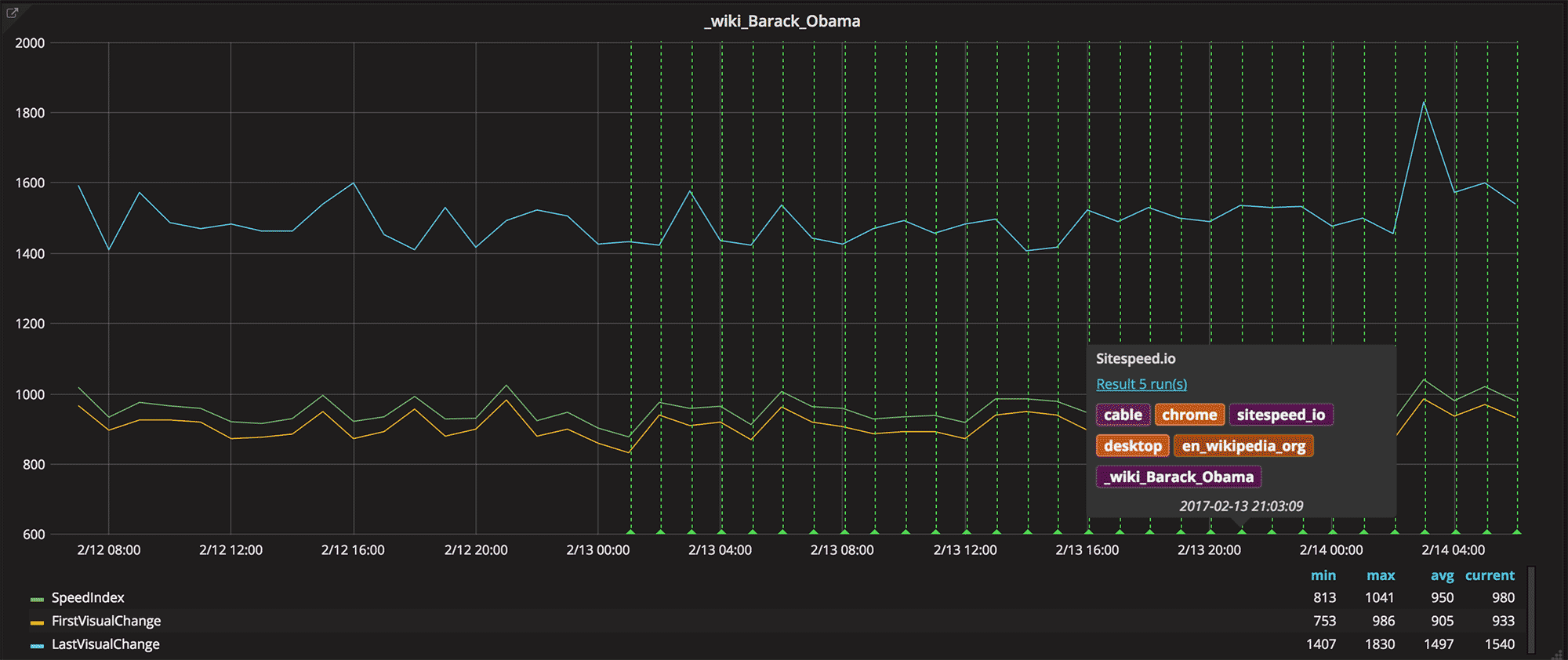Viewport: 1568px width, 660px height.
Task: Click the panel link icon in top-left corner
Action: click(12, 13)
